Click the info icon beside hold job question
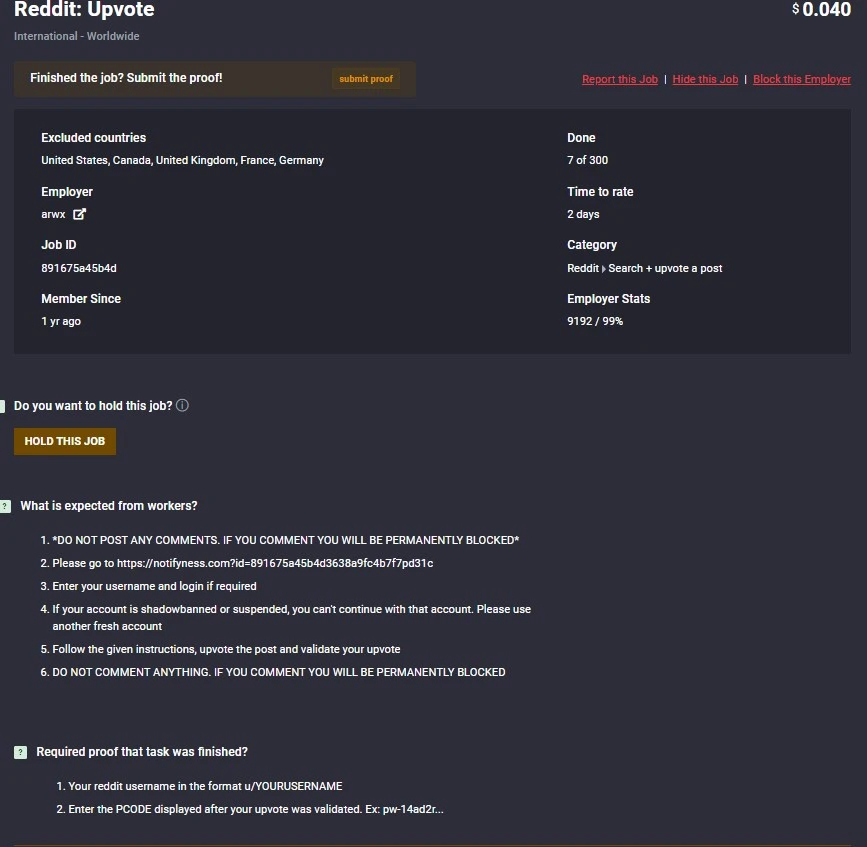This screenshot has width=867, height=847. pos(182,405)
